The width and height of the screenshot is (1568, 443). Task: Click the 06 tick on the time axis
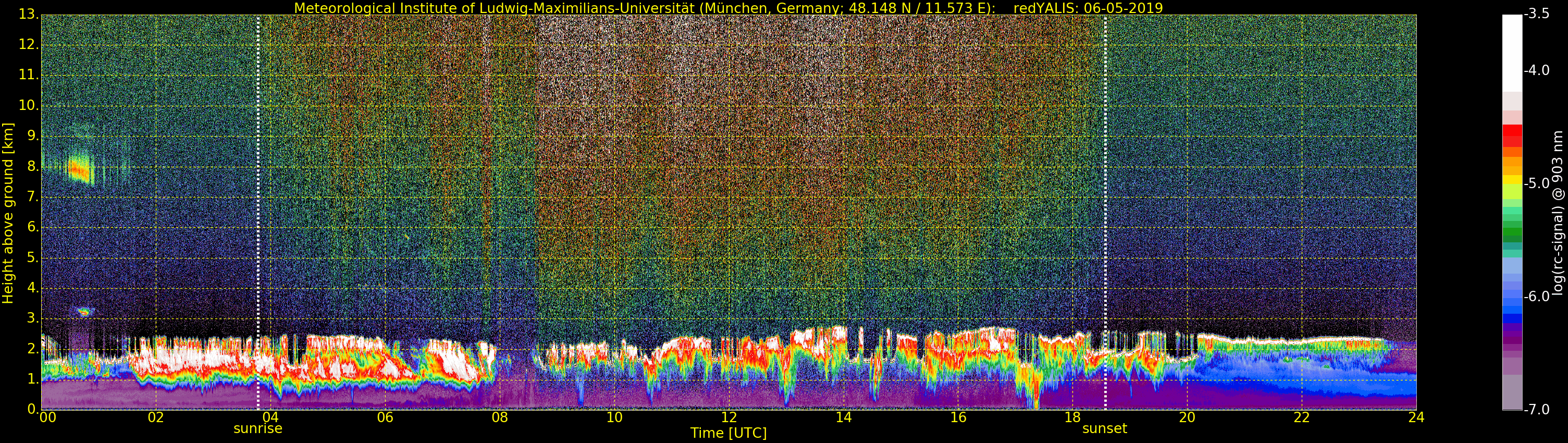385,417
